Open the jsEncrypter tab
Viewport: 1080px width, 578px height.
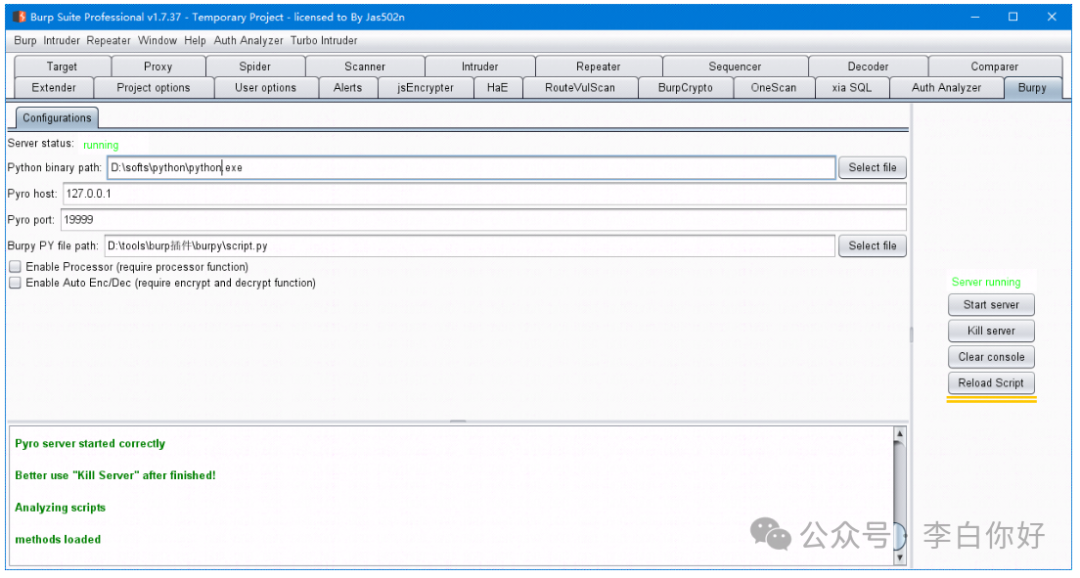tap(426, 87)
